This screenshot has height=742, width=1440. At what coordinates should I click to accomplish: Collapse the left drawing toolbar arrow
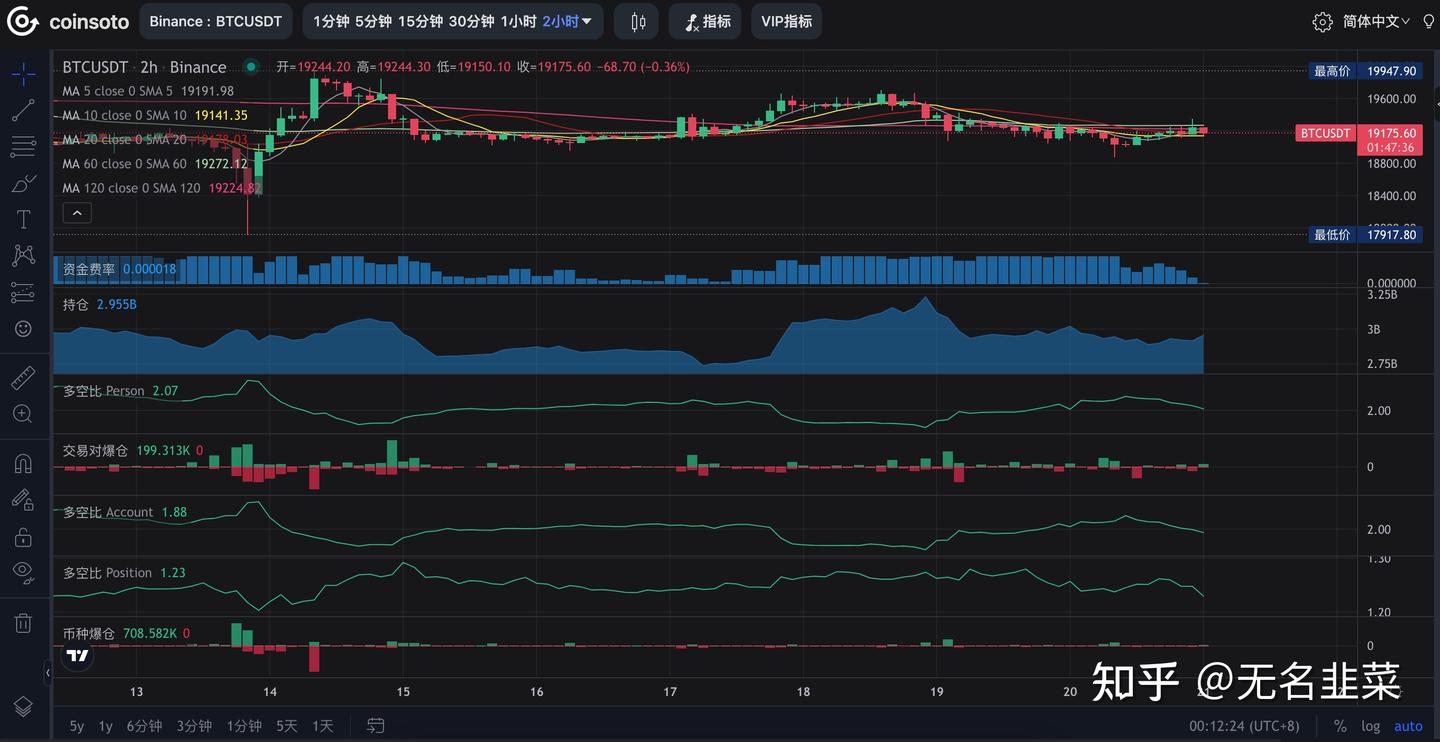pyautogui.click(x=47, y=673)
